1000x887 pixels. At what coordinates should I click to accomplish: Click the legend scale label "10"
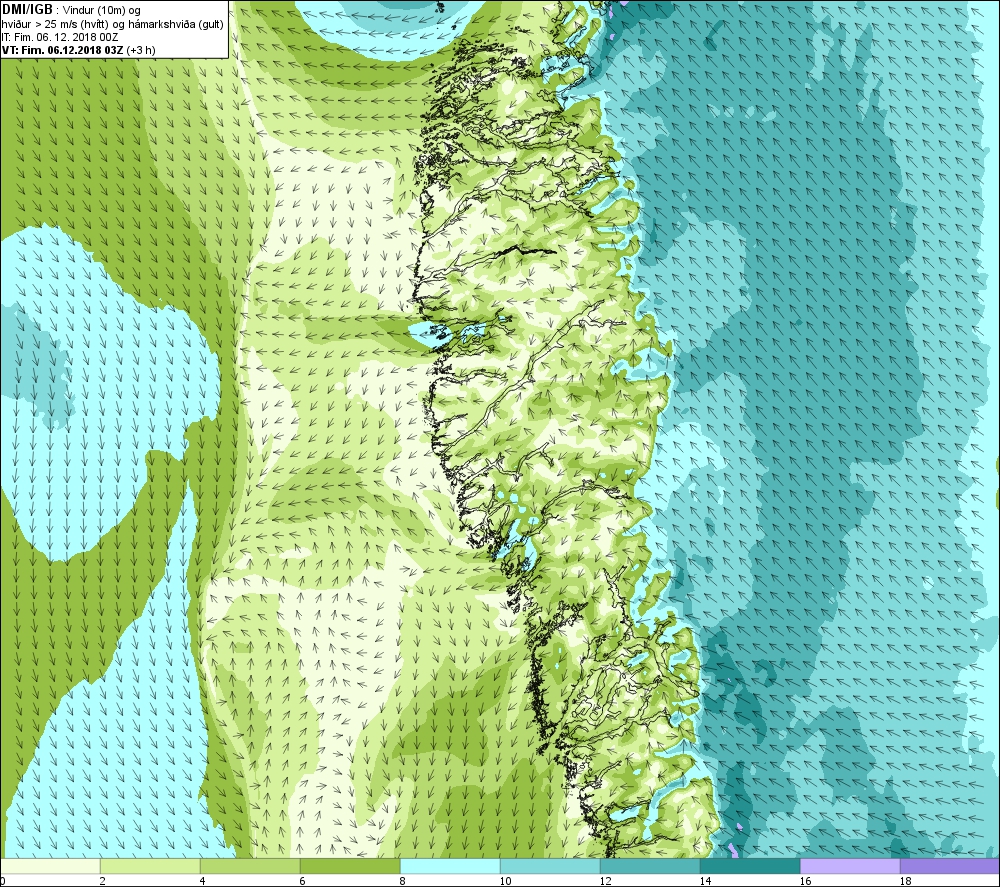pos(505,881)
